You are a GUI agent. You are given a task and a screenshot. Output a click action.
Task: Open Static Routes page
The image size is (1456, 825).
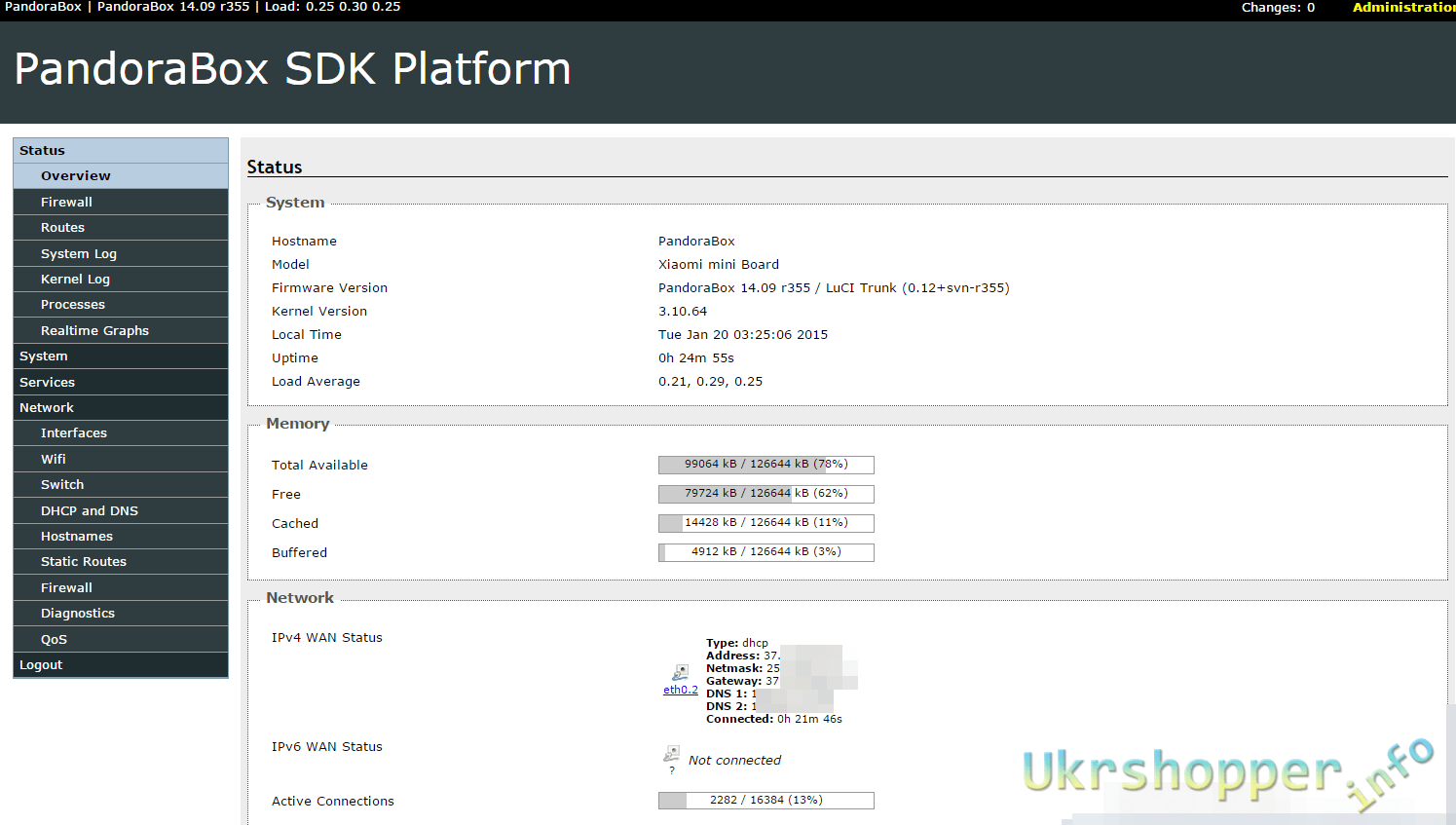(x=121, y=562)
